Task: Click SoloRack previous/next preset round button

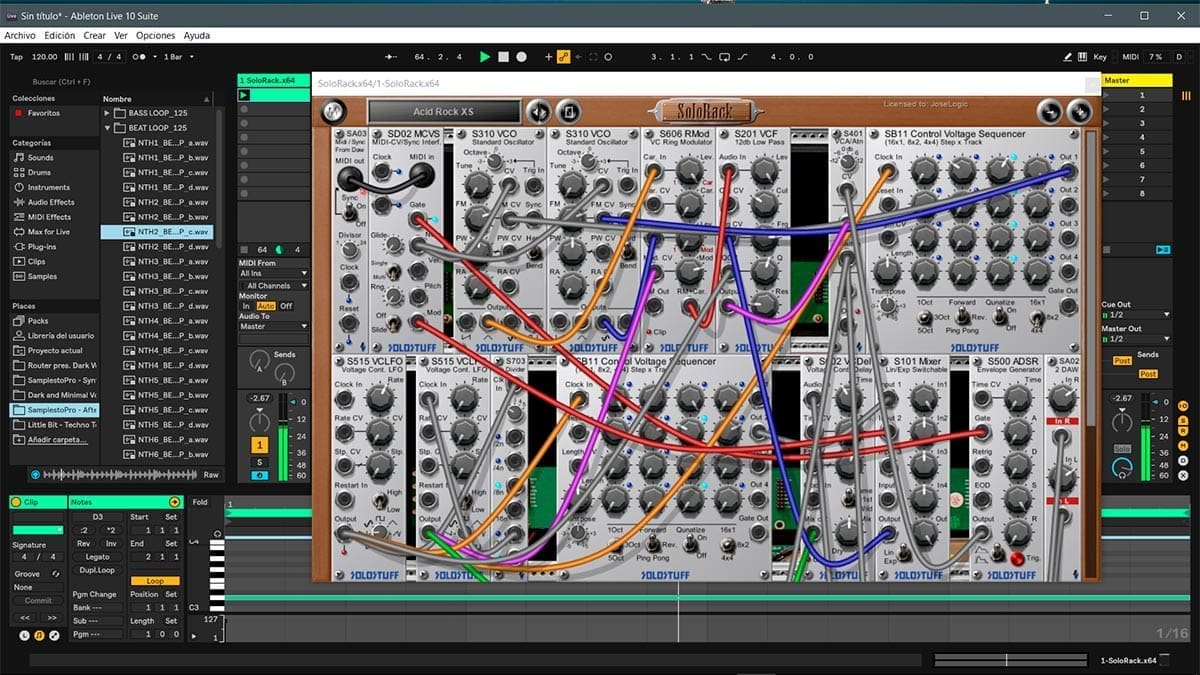Action: pyautogui.click(x=538, y=112)
